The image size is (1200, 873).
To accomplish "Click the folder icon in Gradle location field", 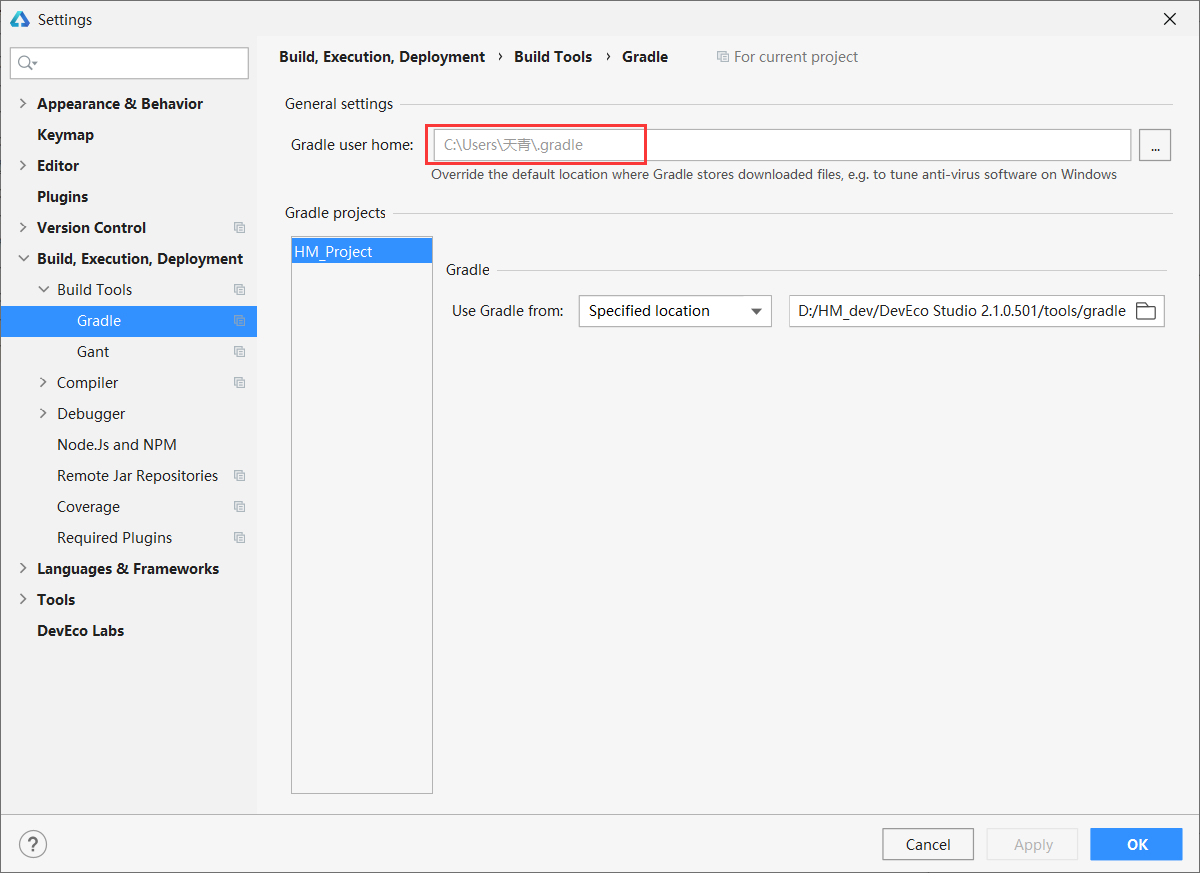I will click(1146, 311).
